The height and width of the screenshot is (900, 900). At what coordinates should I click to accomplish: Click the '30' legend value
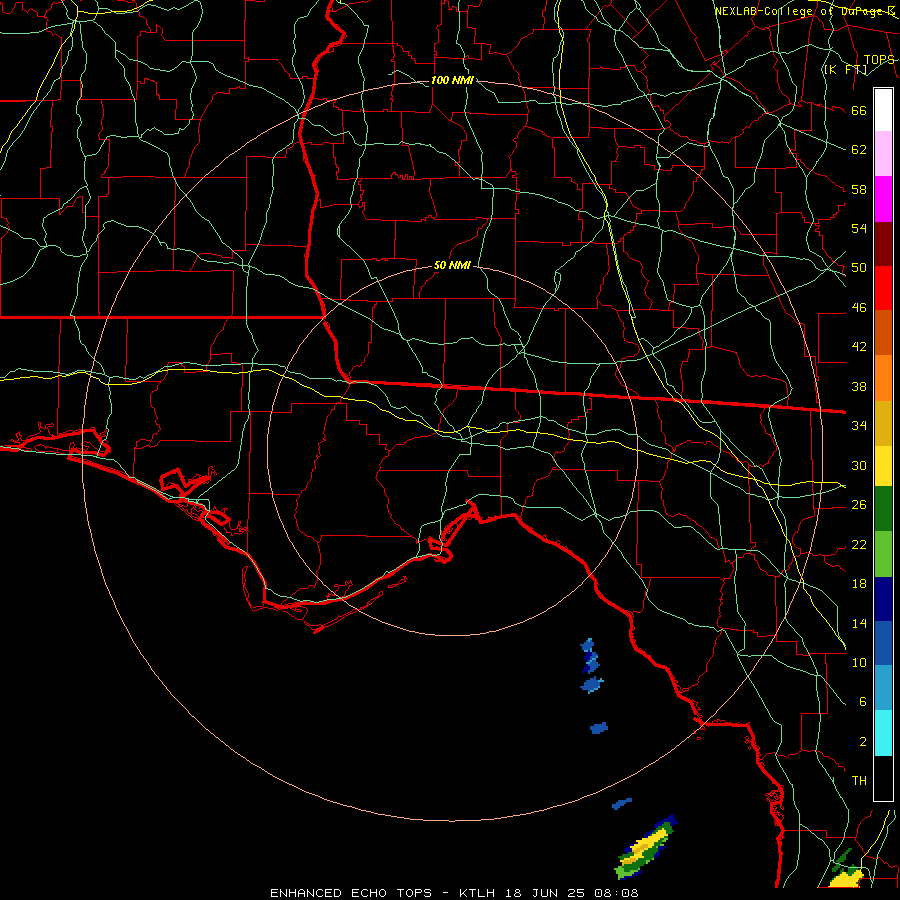tap(859, 465)
